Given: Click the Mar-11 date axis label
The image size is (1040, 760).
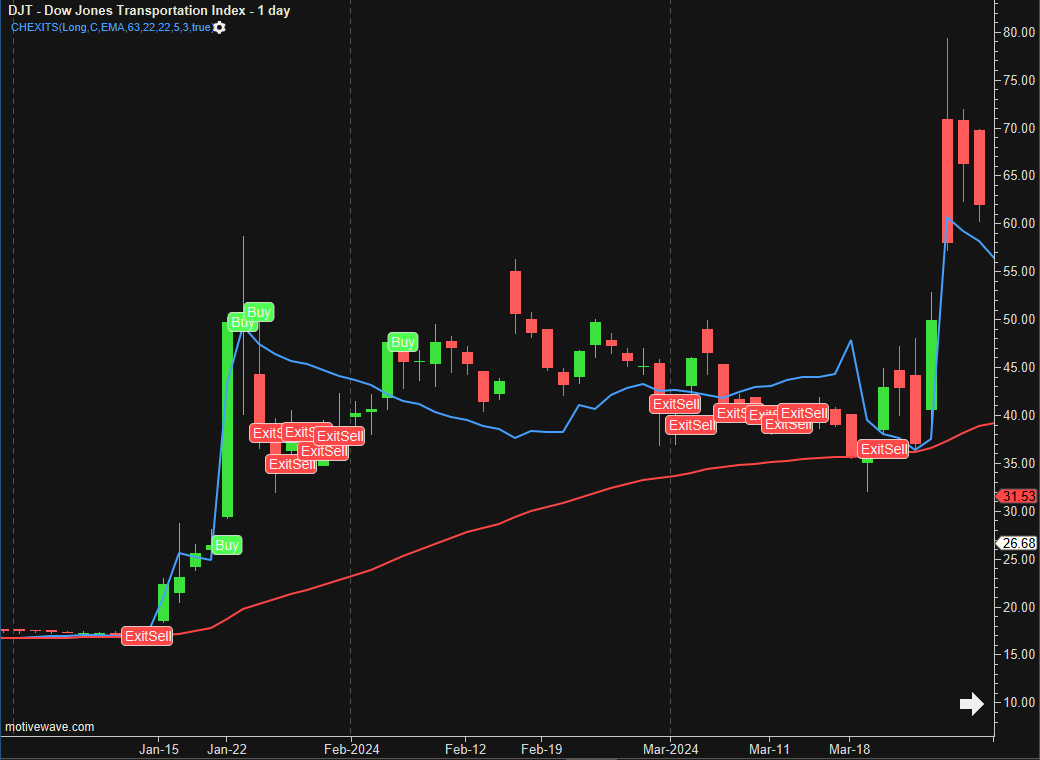Looking at the screenshot, I should 769,749.
